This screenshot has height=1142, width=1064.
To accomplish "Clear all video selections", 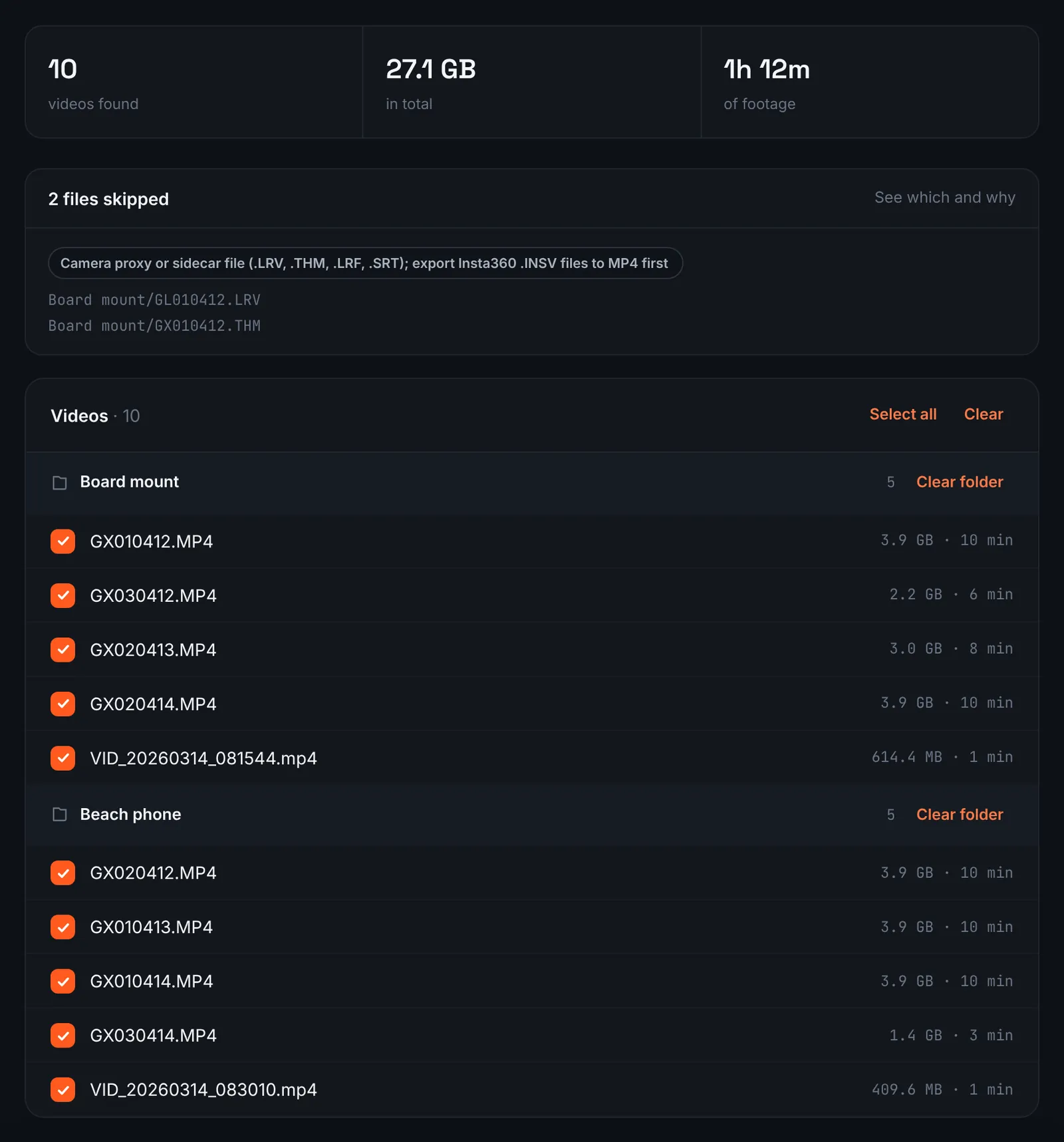I will pyautogui.click(x=984, y=414).
